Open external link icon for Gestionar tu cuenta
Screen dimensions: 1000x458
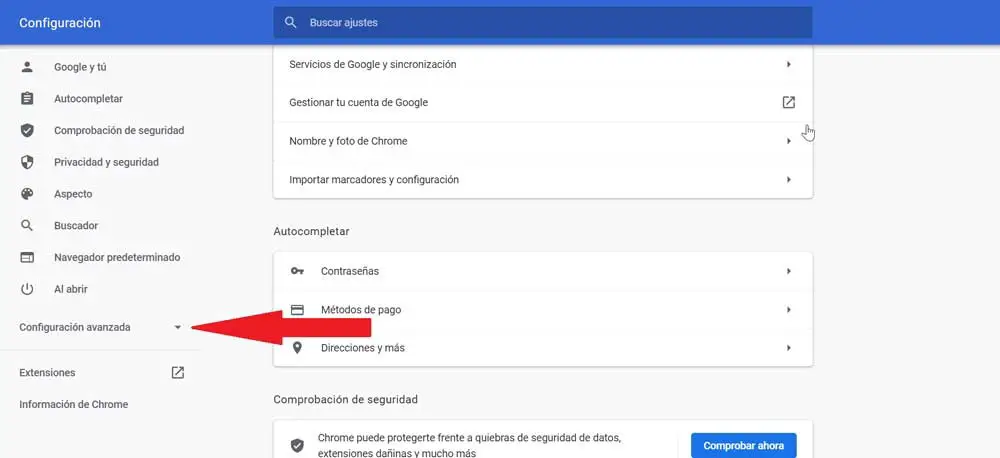tap(789, 102)
